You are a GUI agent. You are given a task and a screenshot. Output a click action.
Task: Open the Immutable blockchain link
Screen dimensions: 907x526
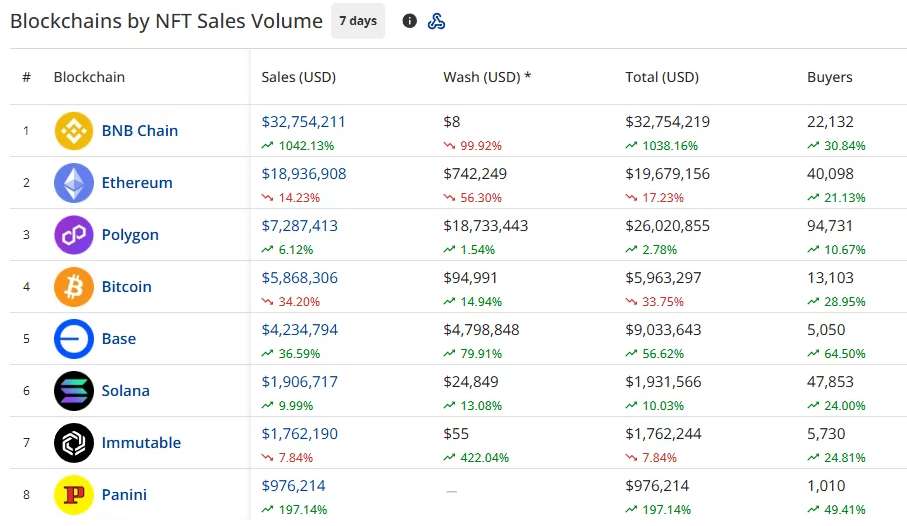point(141,443)
